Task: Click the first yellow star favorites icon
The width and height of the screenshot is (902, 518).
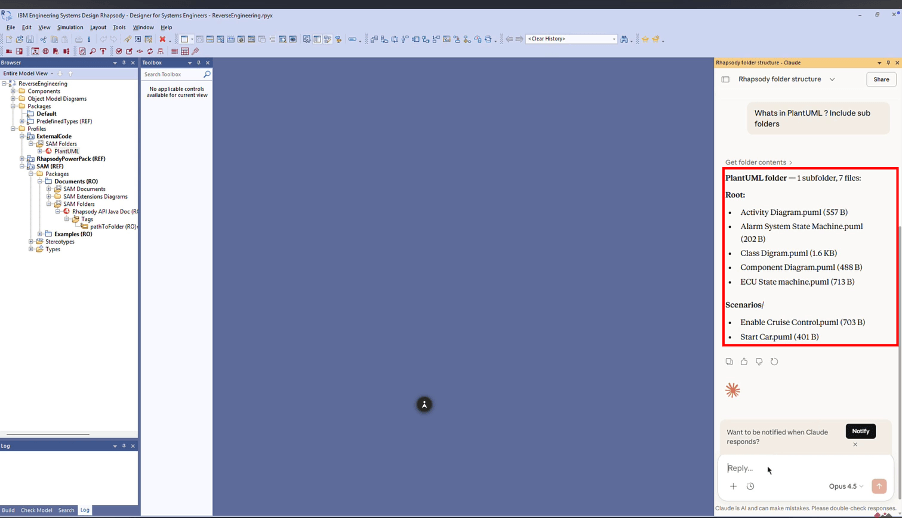Action: pos(645,39)
